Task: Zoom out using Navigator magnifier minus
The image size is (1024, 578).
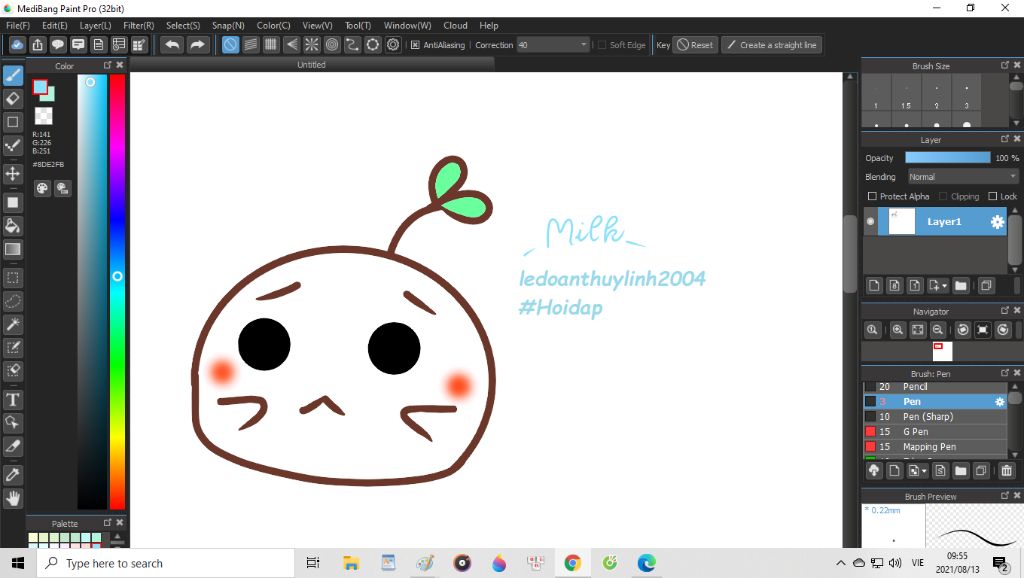Action: (x=938, y=330)
